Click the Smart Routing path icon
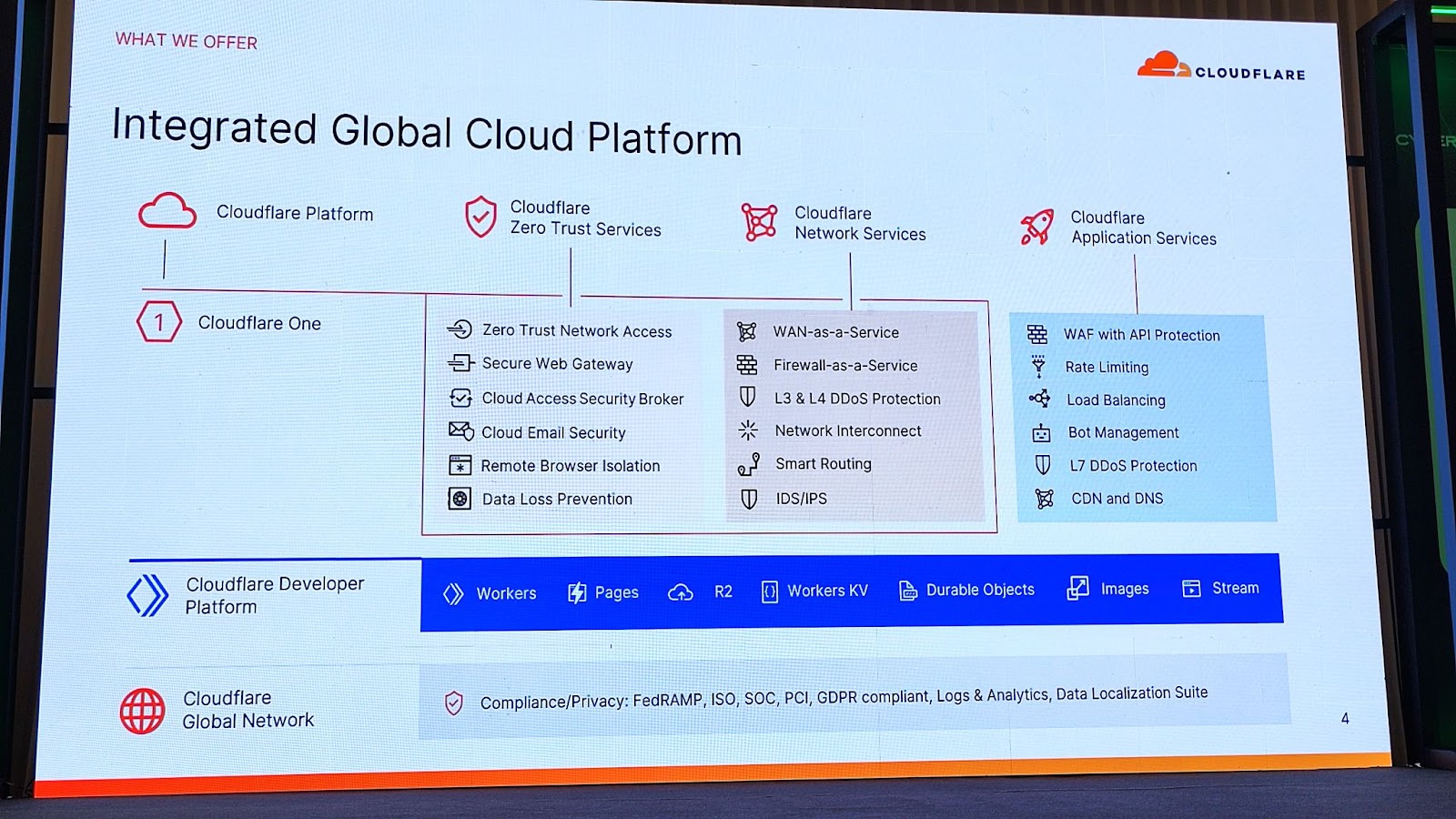Image resolution: width=1456 pixels, height=819 pixels. coord(748,464)
